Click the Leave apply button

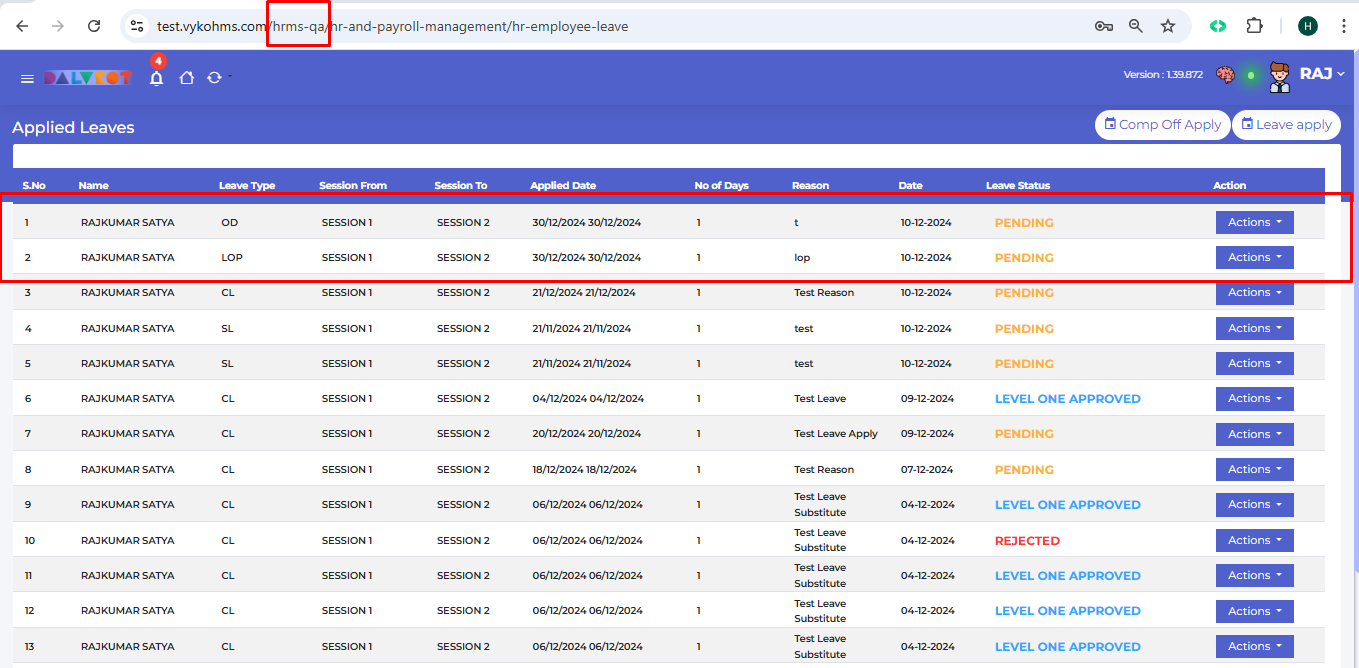point(1285,125)
